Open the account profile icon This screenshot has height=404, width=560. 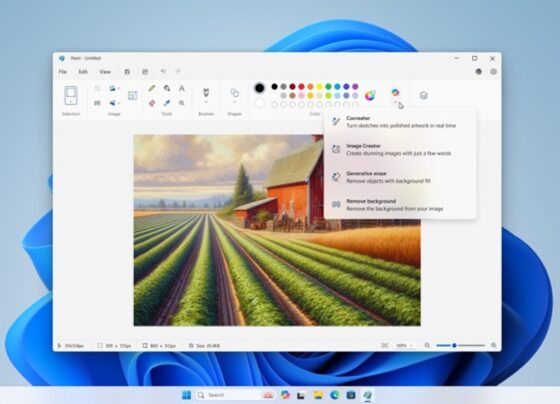[x=479, y=71]
